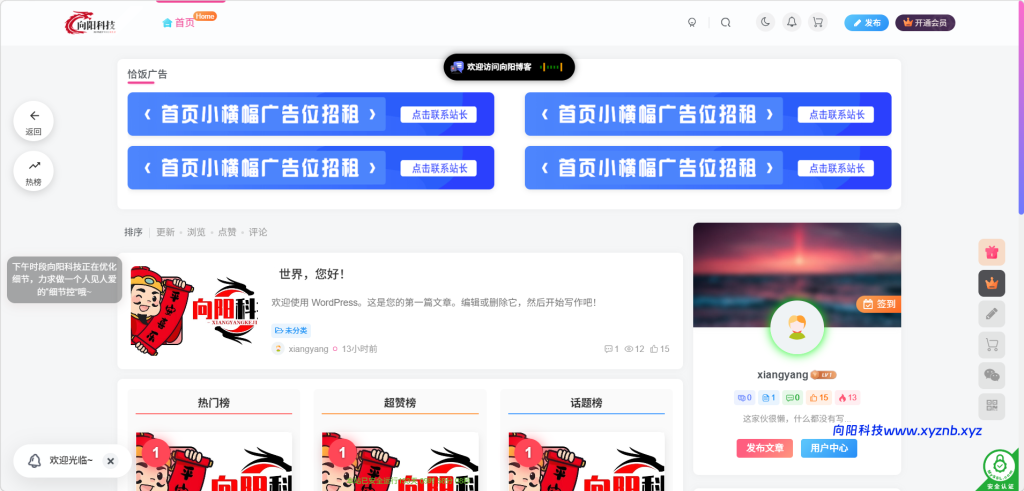Click bottom-left banner 点击联系站长 button

pos(439,168)
